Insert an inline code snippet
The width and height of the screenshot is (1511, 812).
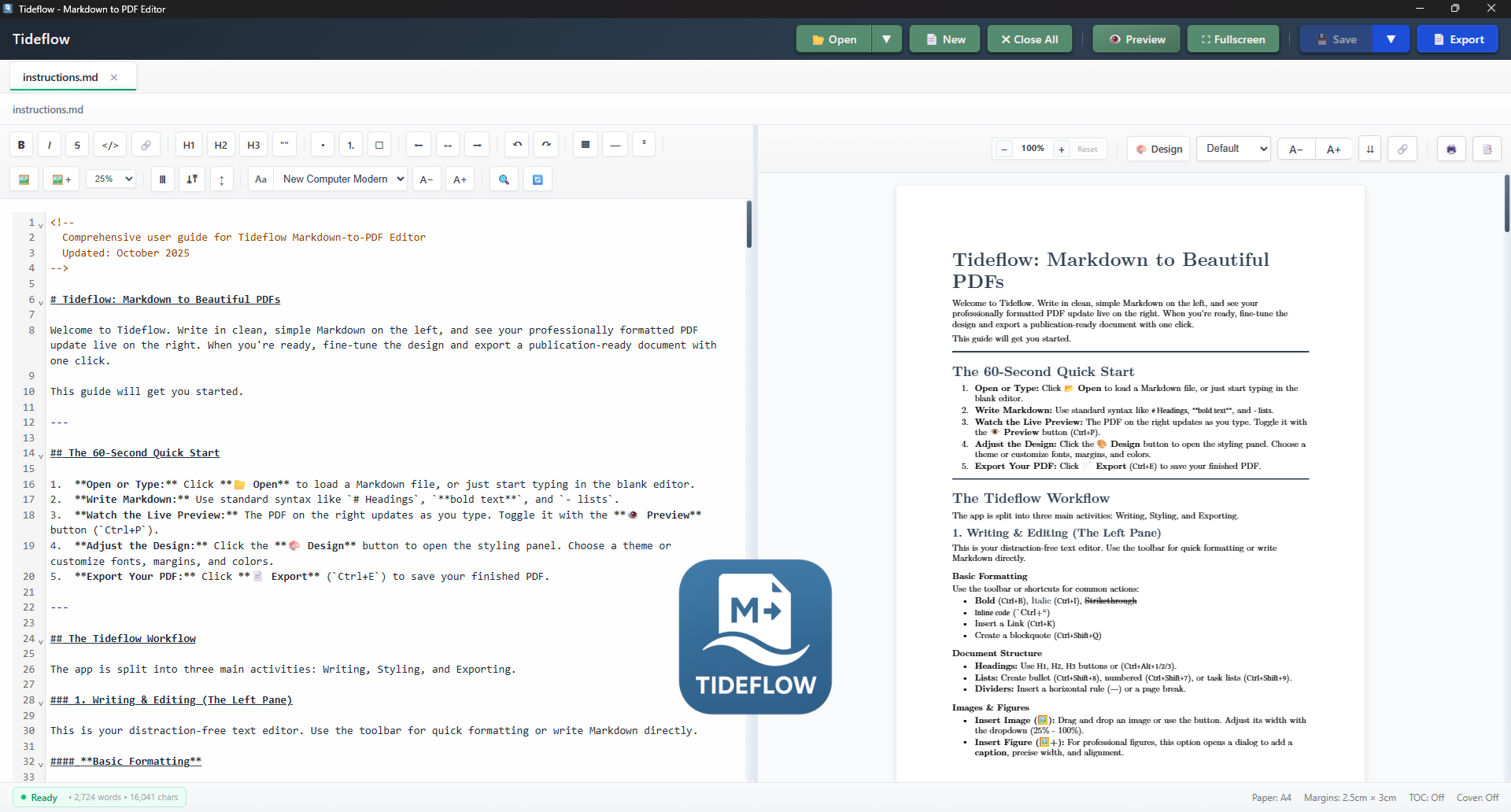click(x=109, y=145)
